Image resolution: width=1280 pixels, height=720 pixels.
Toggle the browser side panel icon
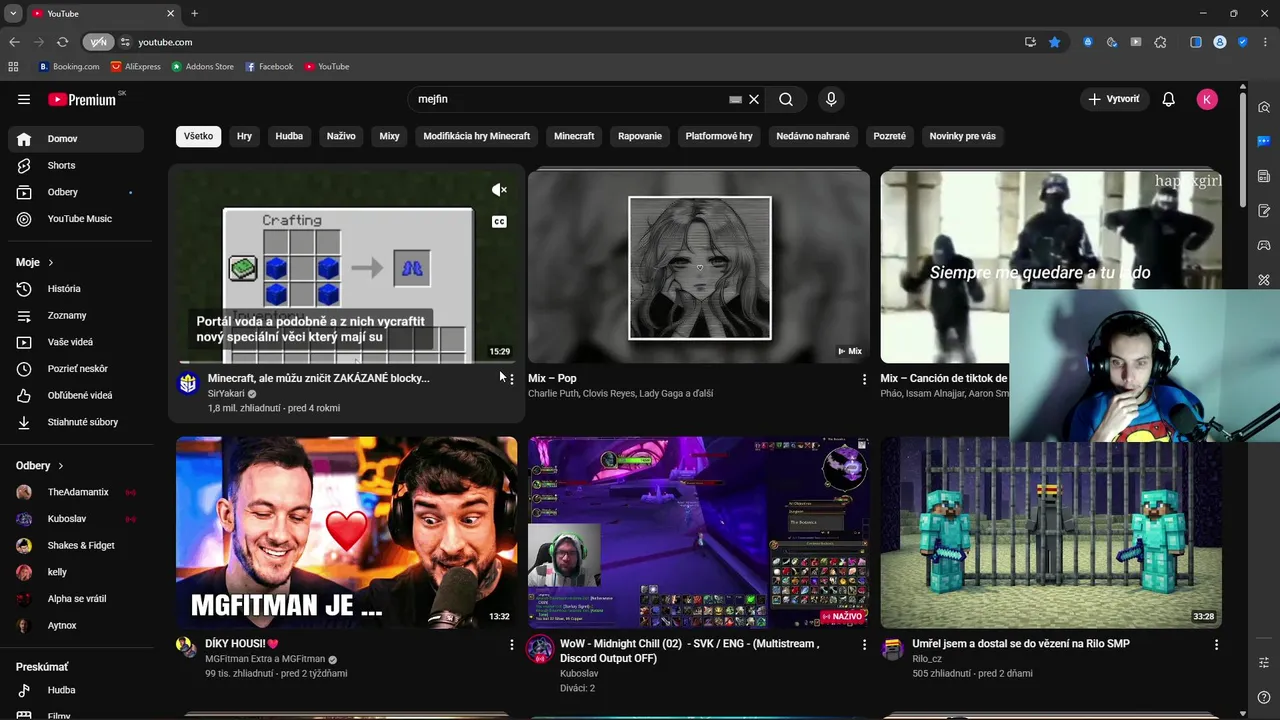click(x=1196, y=42)
